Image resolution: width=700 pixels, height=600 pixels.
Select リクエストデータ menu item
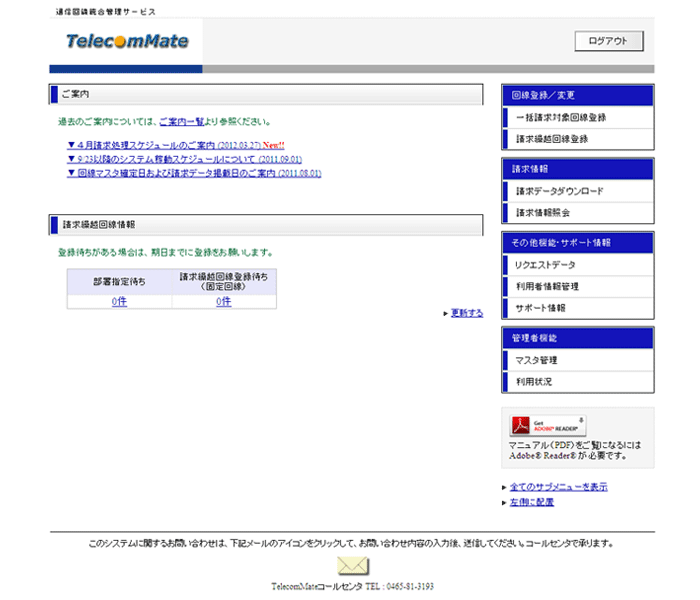(x=578, y=265)
